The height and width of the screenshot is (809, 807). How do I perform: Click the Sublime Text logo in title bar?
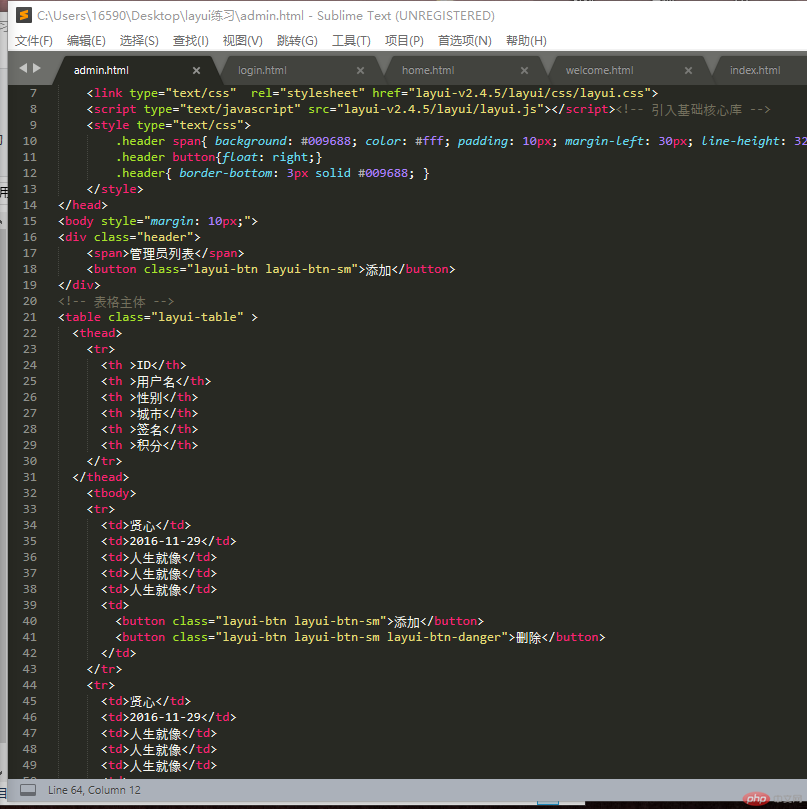(24, 15)
